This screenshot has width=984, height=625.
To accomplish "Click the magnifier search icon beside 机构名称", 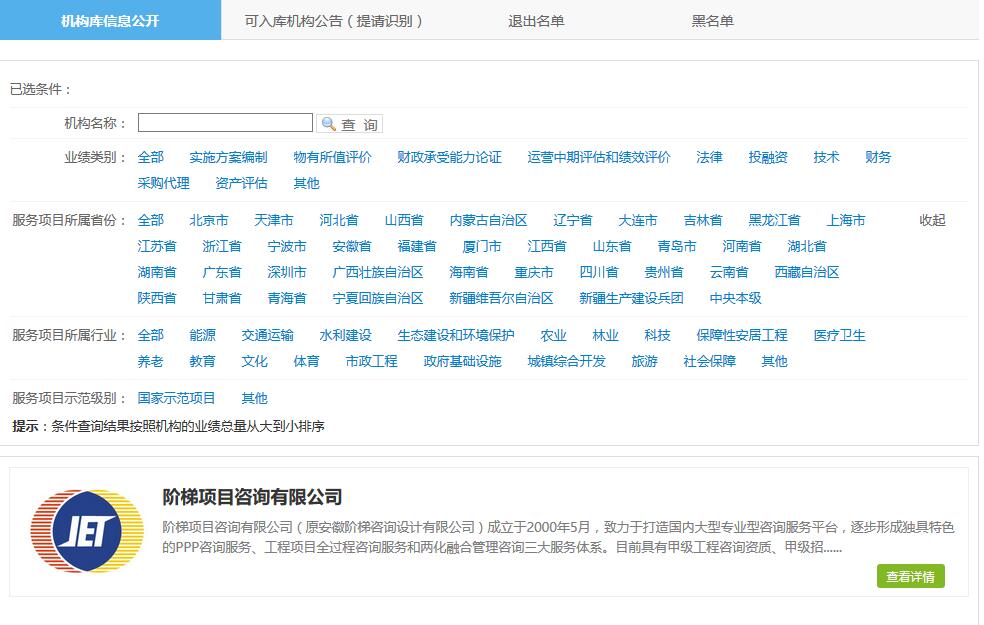I will click(x=327, y=122).
